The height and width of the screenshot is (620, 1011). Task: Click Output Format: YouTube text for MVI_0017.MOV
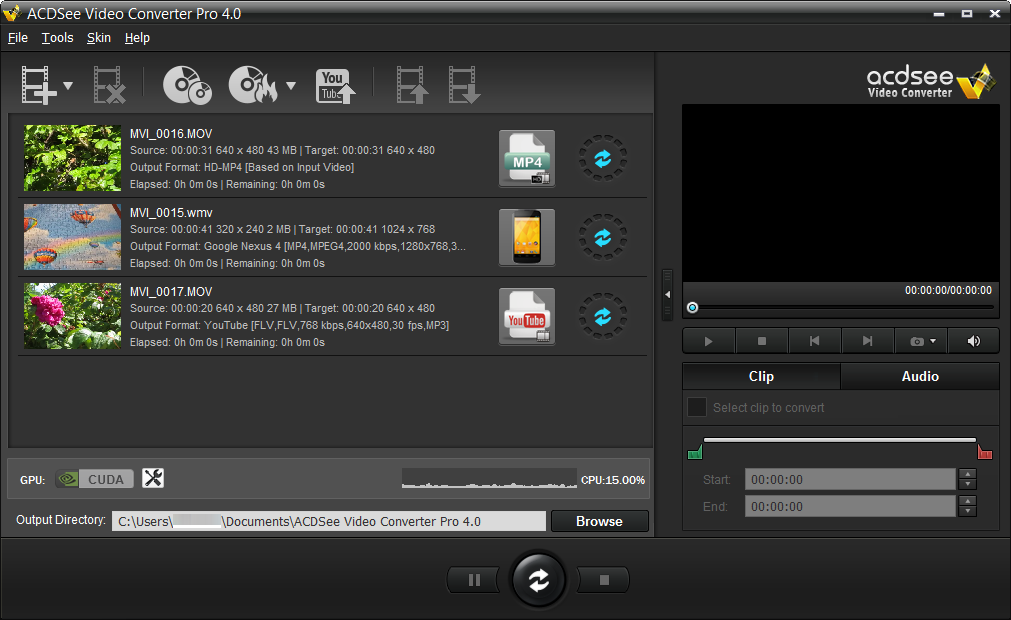coord(290,325)
